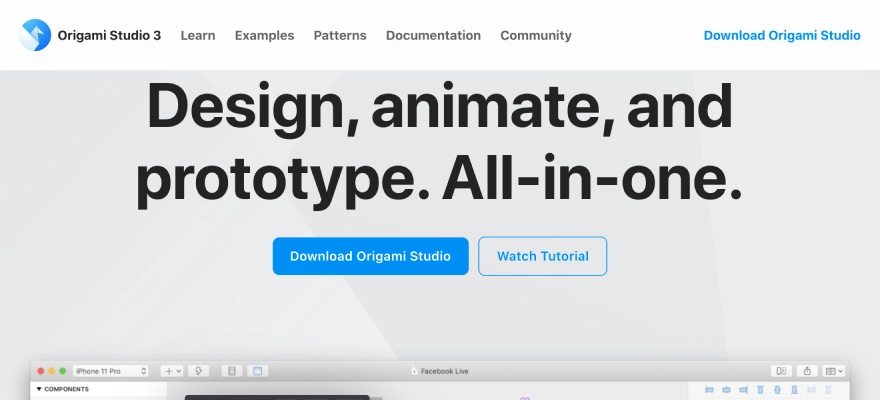
Task: Click the blue Download Origami Studio button
Action: click(370, 256)
